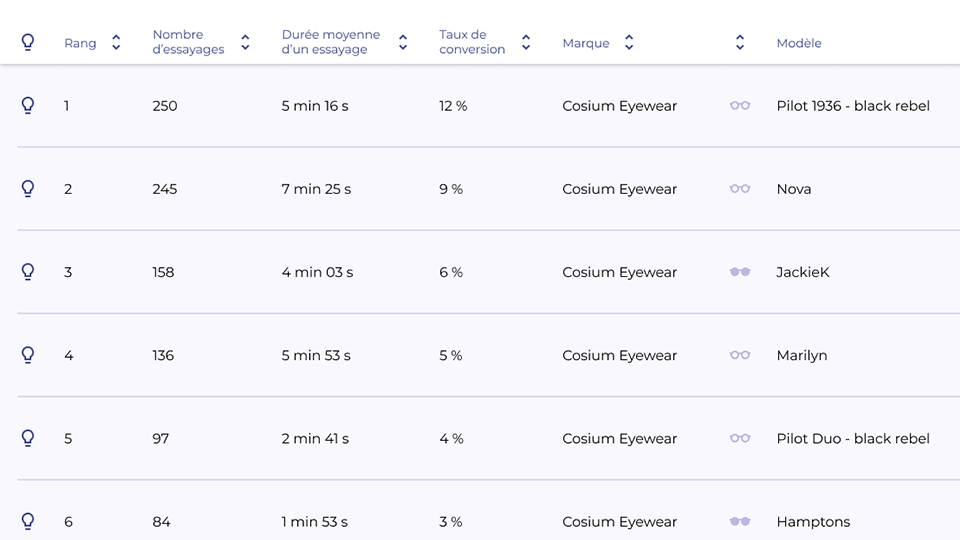This screenshot has height=540, width=960.
Task: Click the Durée moyenne d'un essayage header label
Action: (331, 42)
